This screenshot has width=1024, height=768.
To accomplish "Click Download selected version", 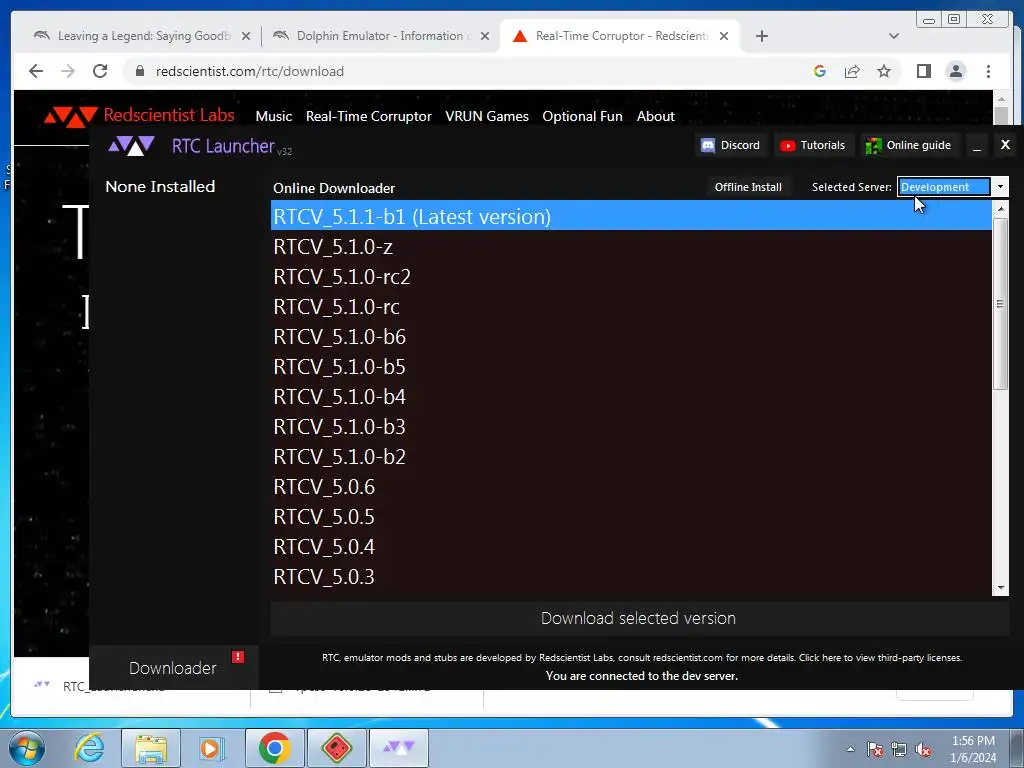I will click(639, 618).
